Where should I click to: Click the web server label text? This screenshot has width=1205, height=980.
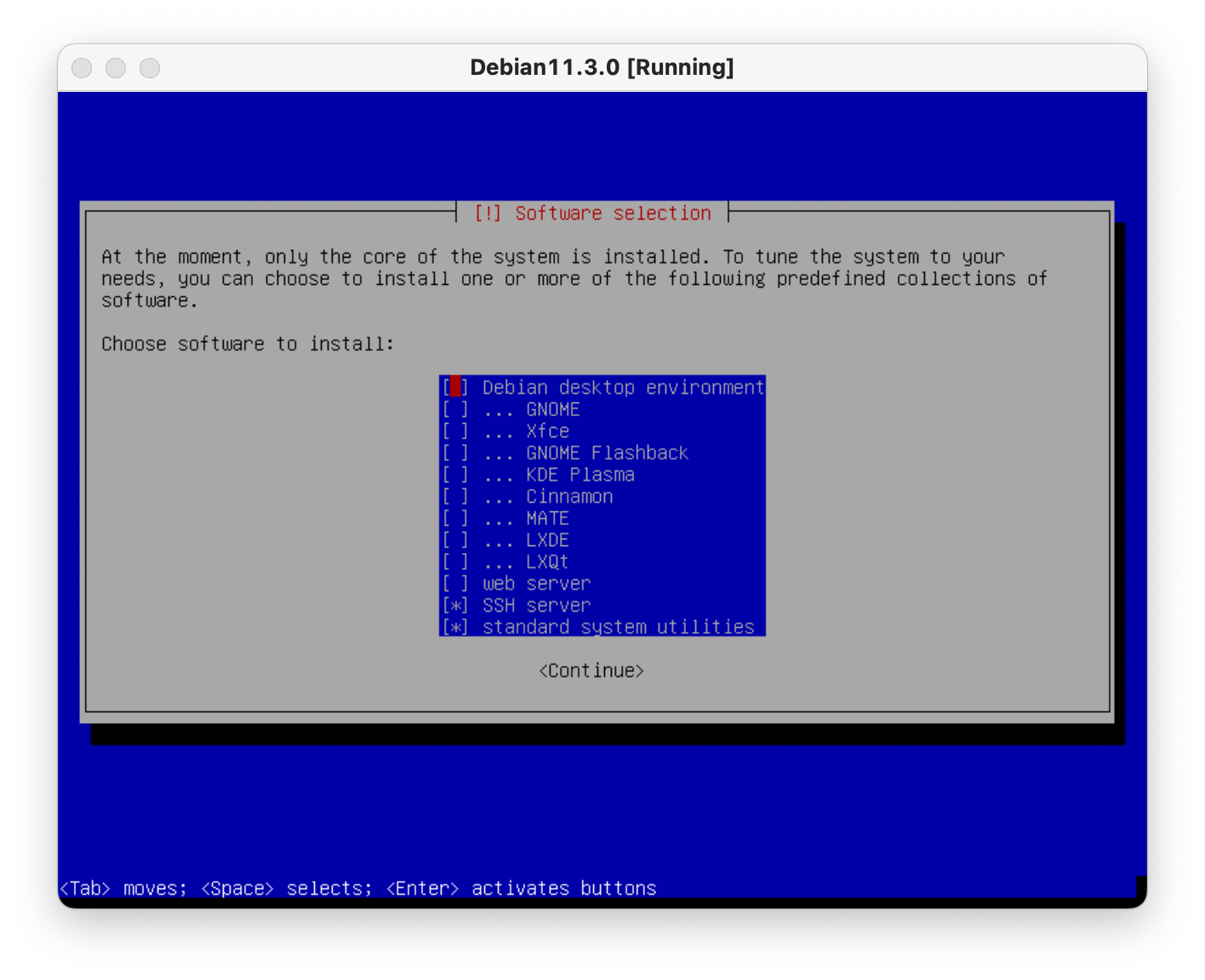click(x=536, y=584)
